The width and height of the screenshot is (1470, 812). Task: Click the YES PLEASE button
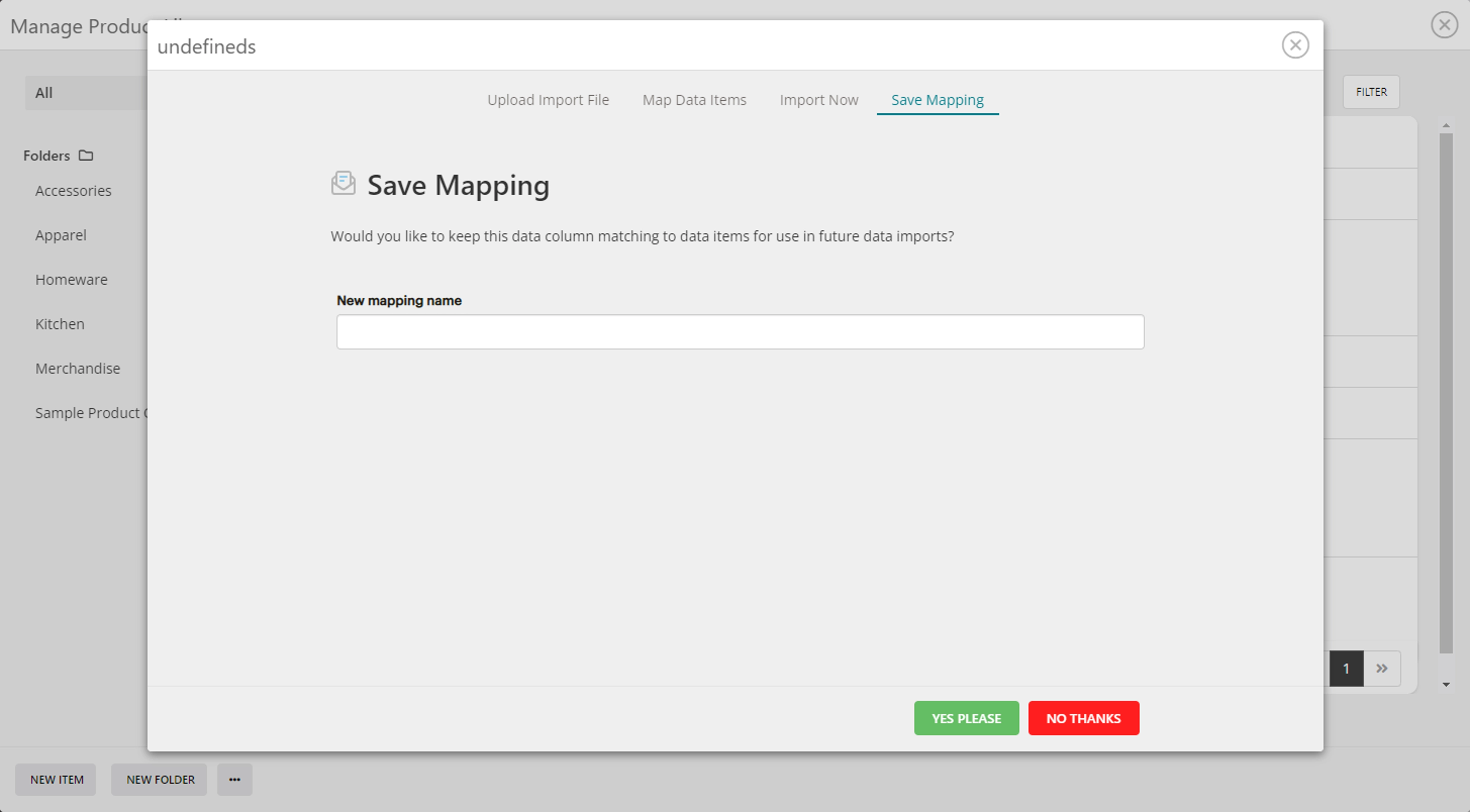966,718
